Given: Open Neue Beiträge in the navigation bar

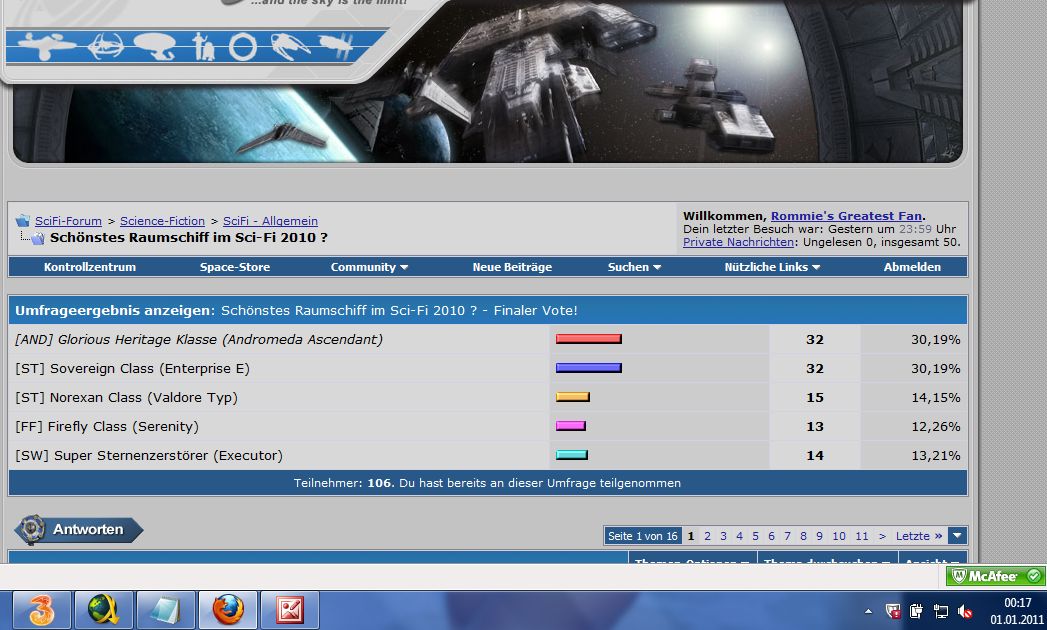Looking at the screenshot, I should (512, 267).
